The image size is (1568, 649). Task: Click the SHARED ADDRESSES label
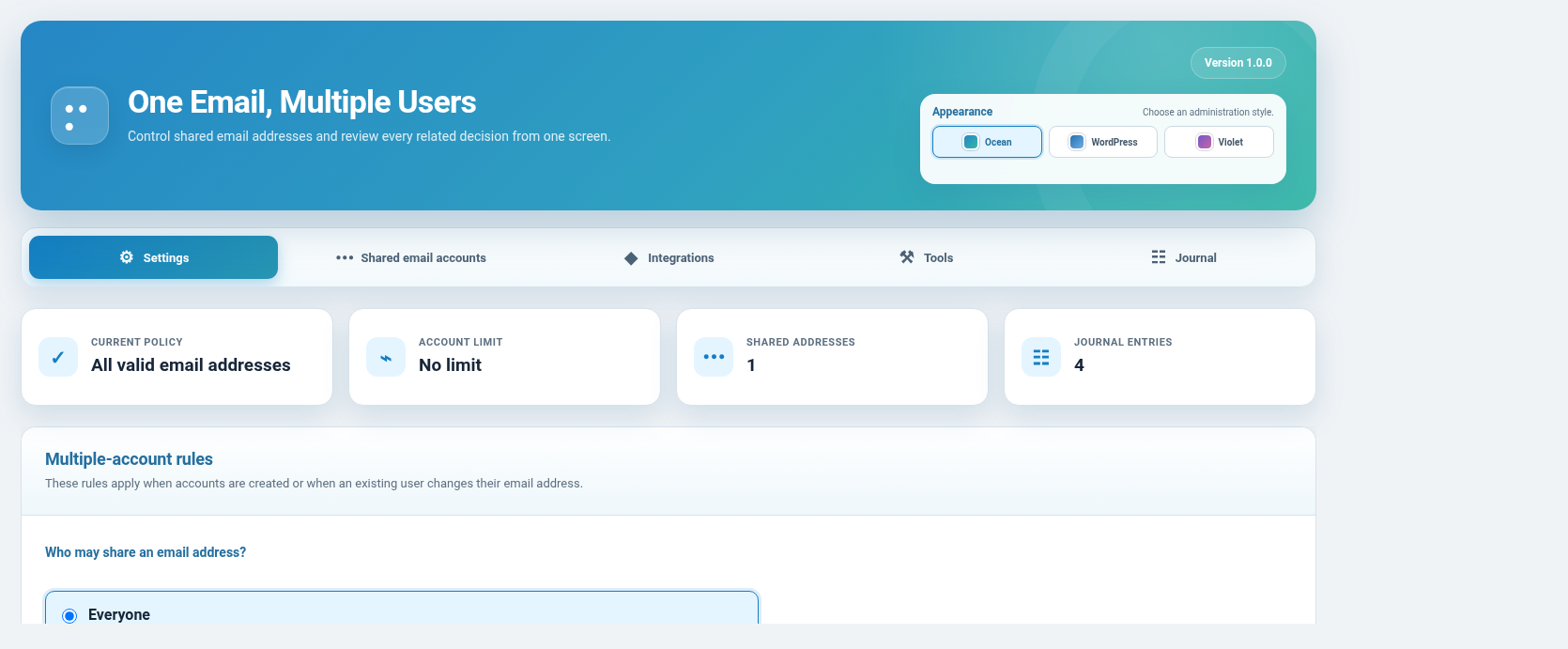(x=801, y=342)
